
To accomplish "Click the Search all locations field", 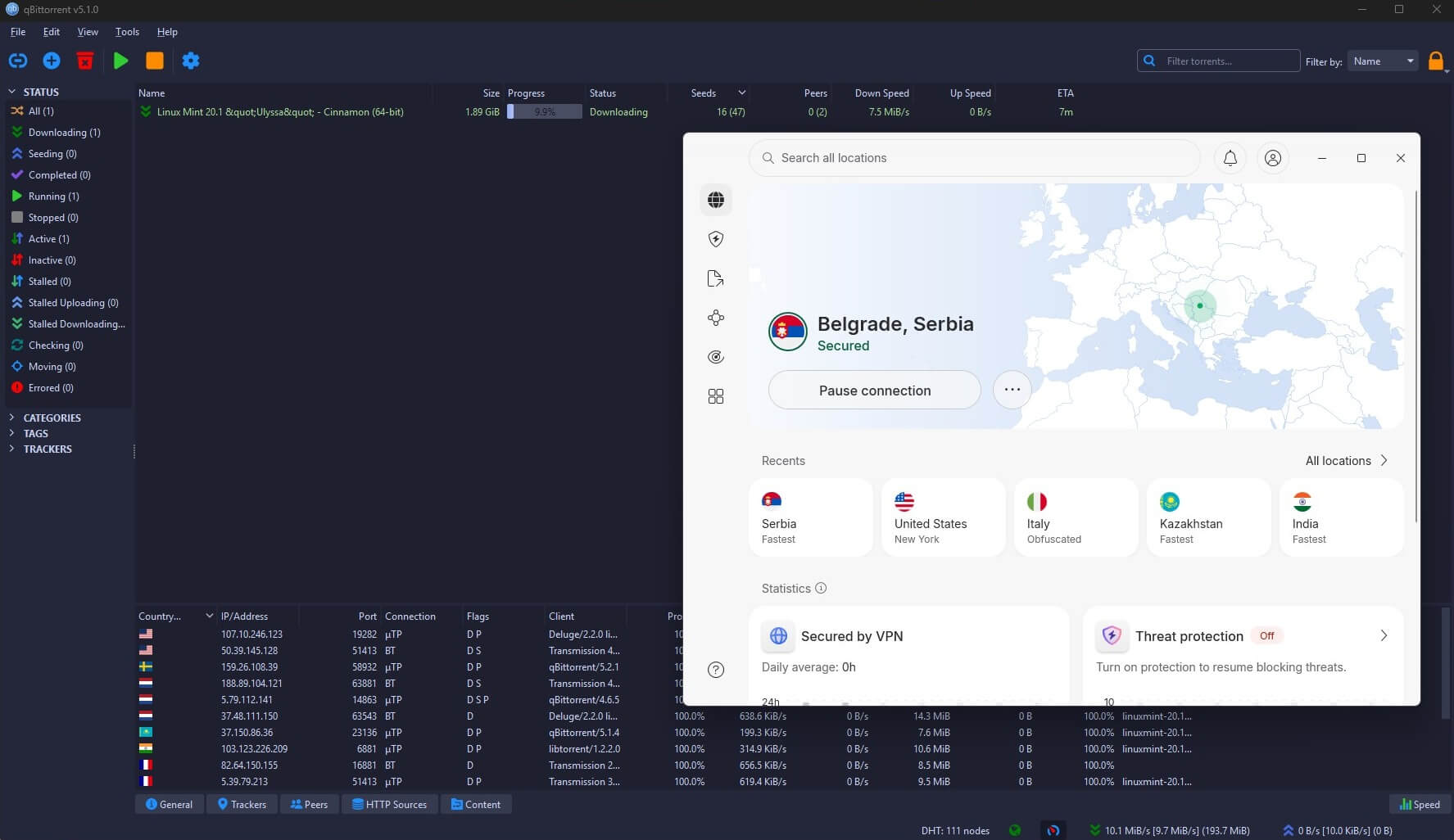I will point(975,158).
